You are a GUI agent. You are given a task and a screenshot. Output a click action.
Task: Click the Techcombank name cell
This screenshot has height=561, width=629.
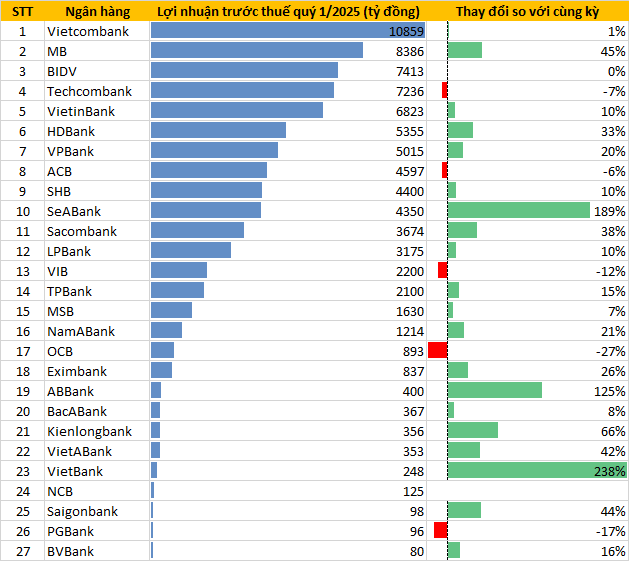(x=89, y=91)
